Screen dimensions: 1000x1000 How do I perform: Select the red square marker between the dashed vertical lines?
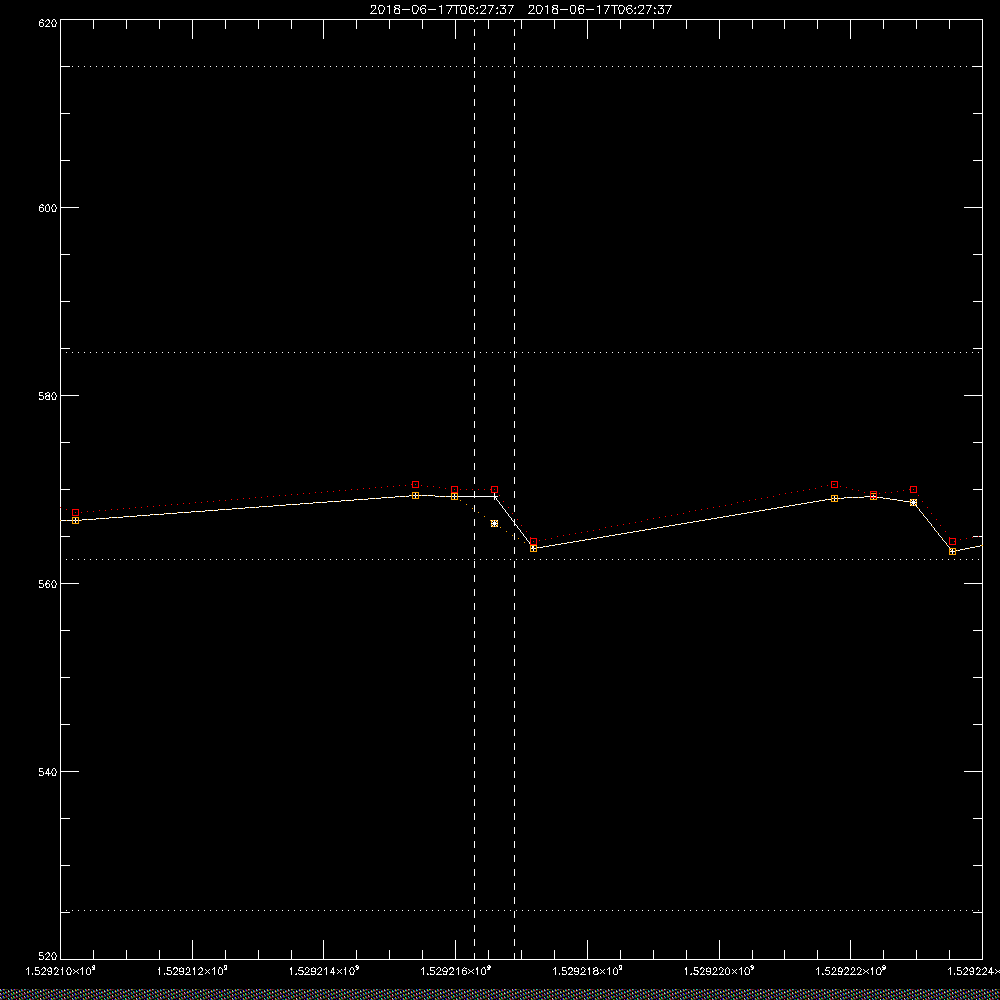(494, 490)
